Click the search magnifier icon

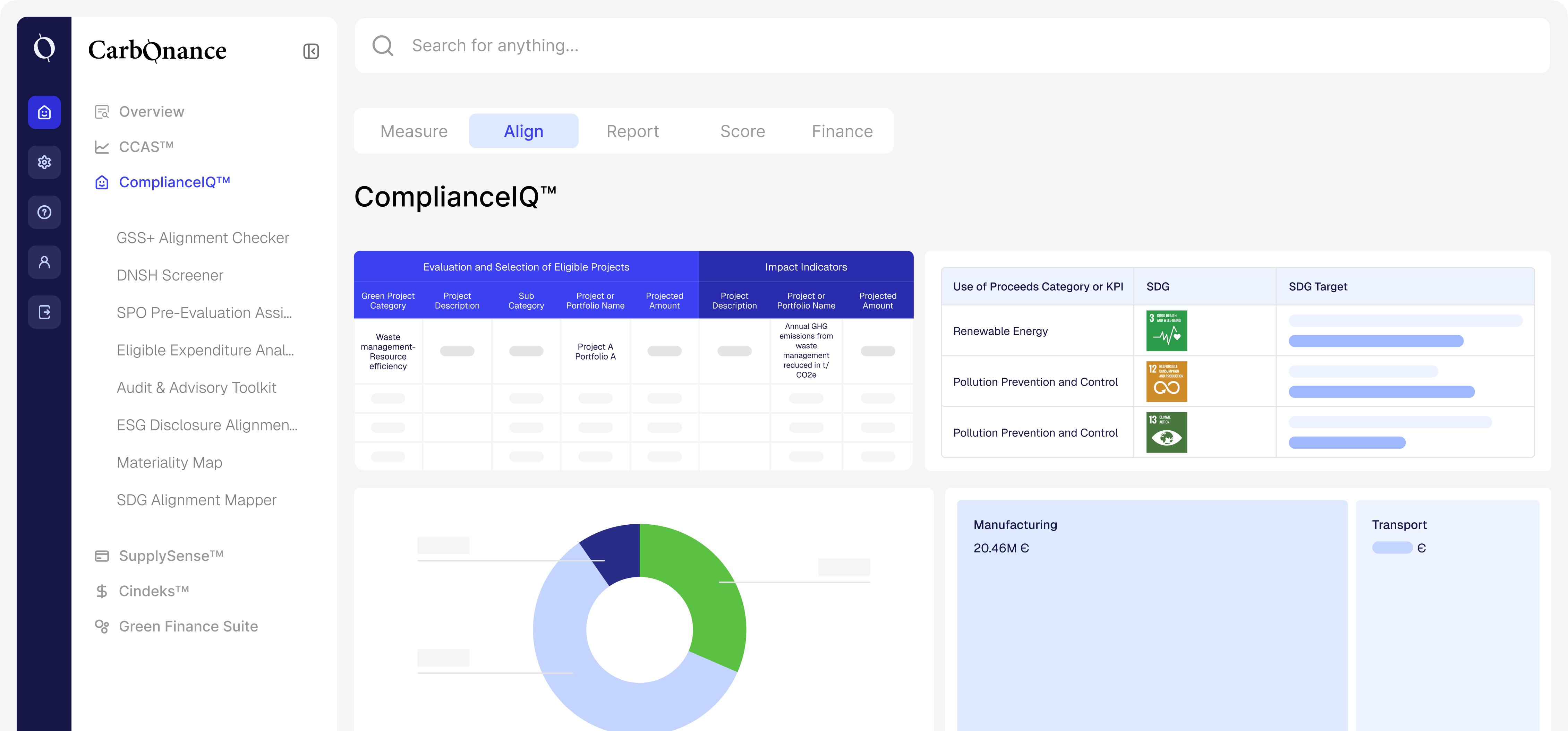pyautogui.click(x=383, y=45)
